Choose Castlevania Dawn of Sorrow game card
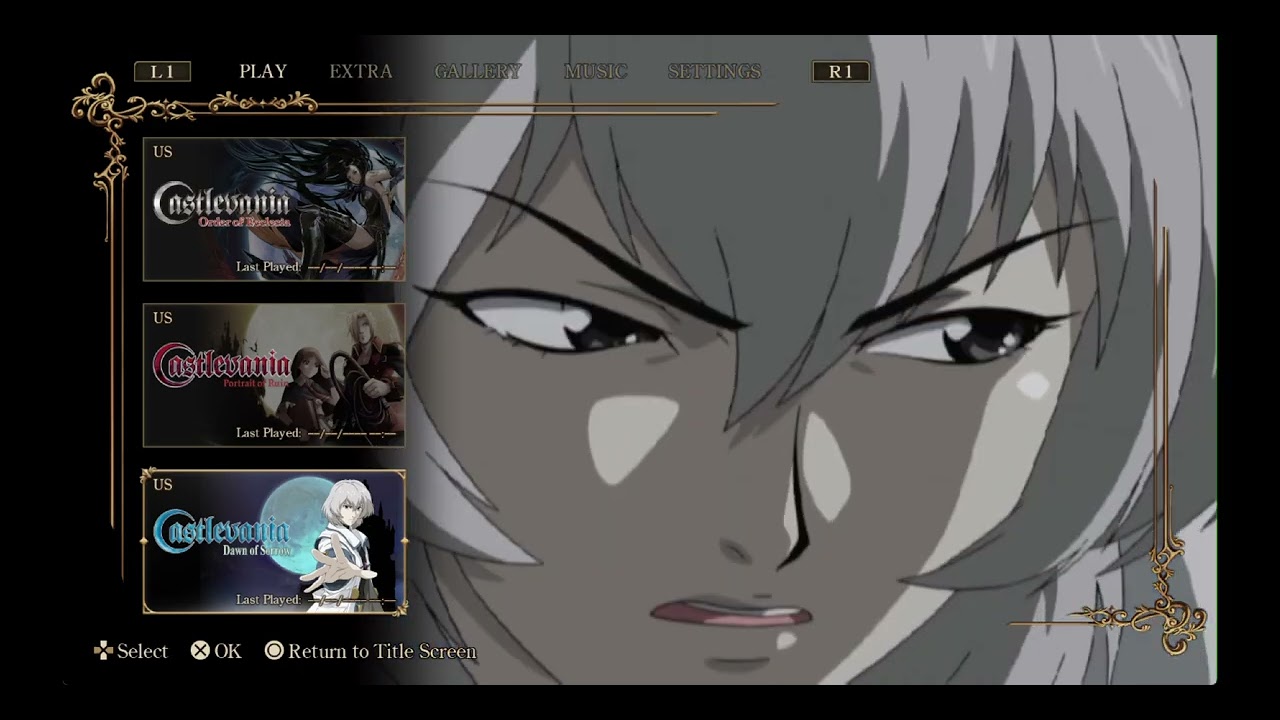 tap(274, 541)
